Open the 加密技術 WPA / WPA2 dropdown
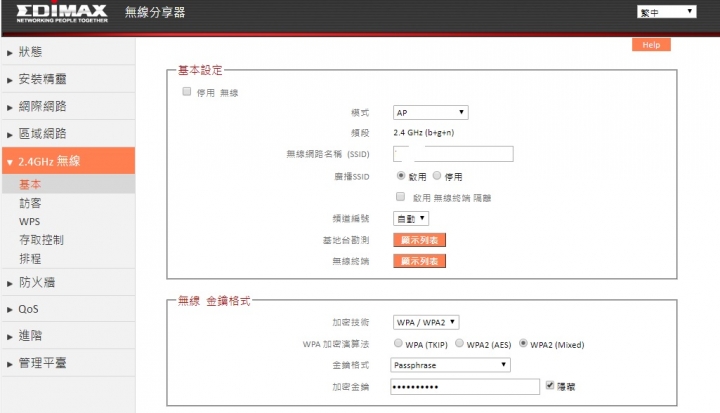 click(x=426, y=322)
